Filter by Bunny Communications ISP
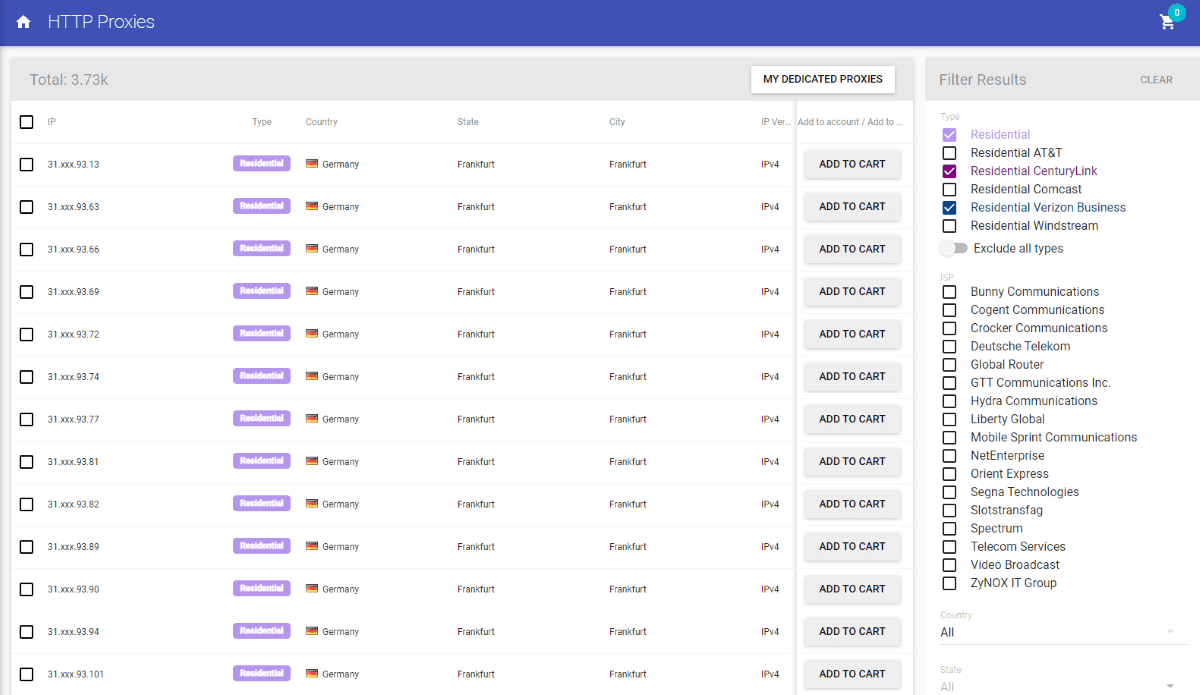This screenshot has height=695, width=1200. [x=949, y=292]
